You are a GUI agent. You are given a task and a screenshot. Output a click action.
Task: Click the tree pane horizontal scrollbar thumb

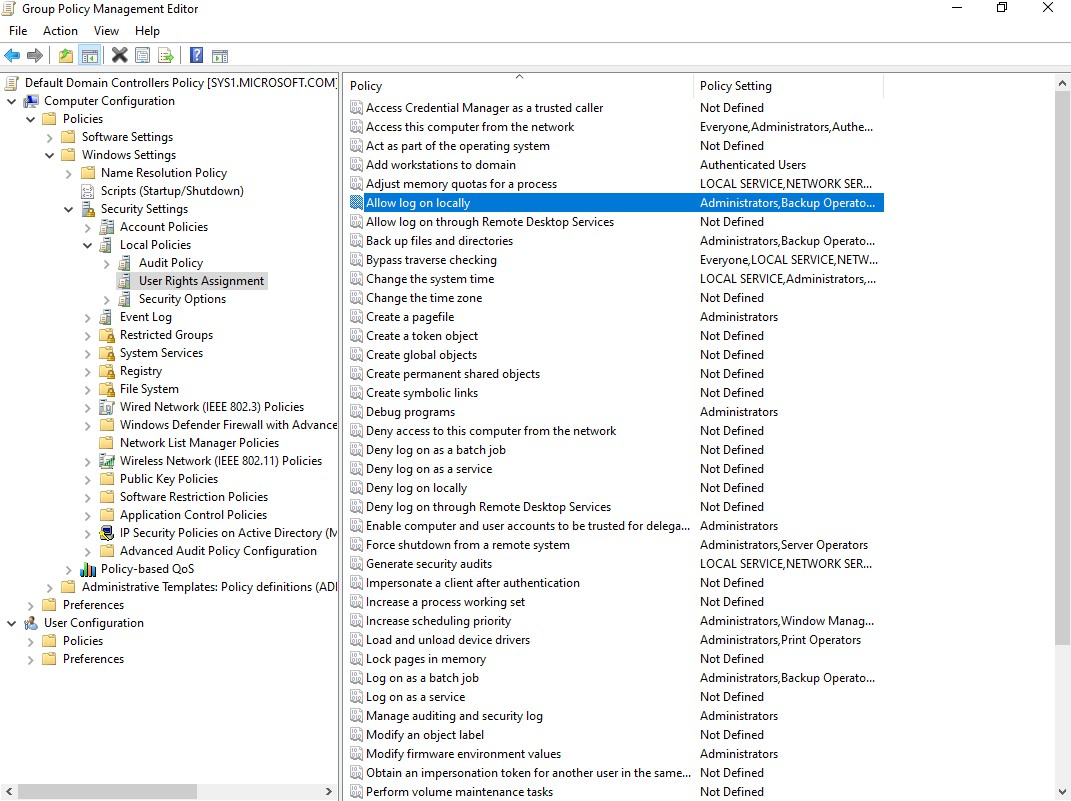pyautogui.click(x=107, y=791)
